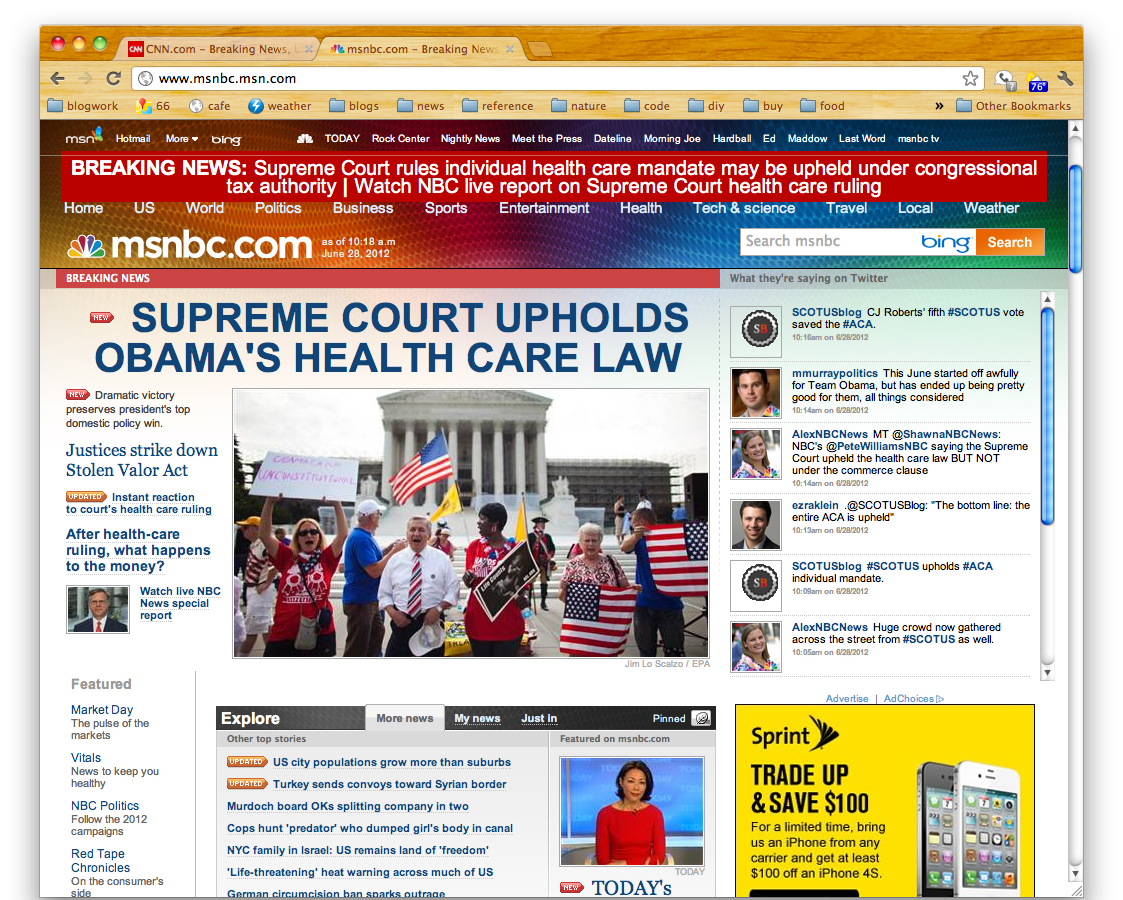Show hidden bookmarks with the overflow chevron
Image resolution: width=1123 pixels, height=900 pixels.
(x=939, y=106)
